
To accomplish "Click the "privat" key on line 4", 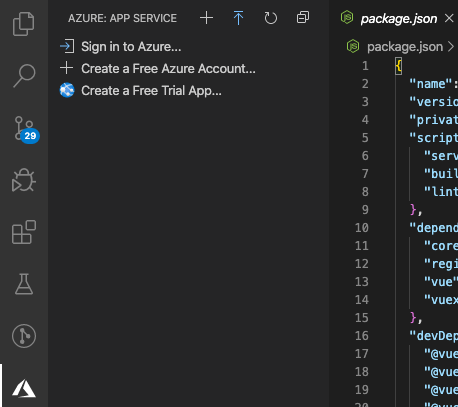I will coord(434,120).
